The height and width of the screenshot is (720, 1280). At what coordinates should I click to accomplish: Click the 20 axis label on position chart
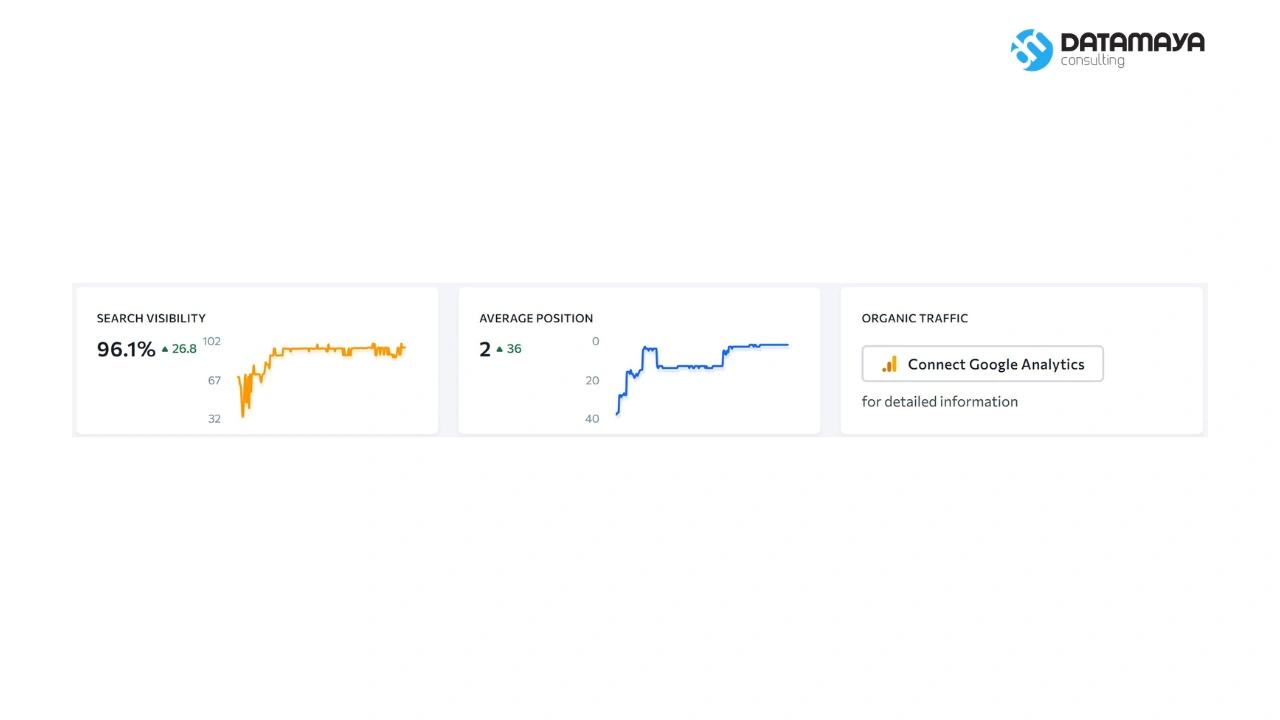click(x=592, y=380)
